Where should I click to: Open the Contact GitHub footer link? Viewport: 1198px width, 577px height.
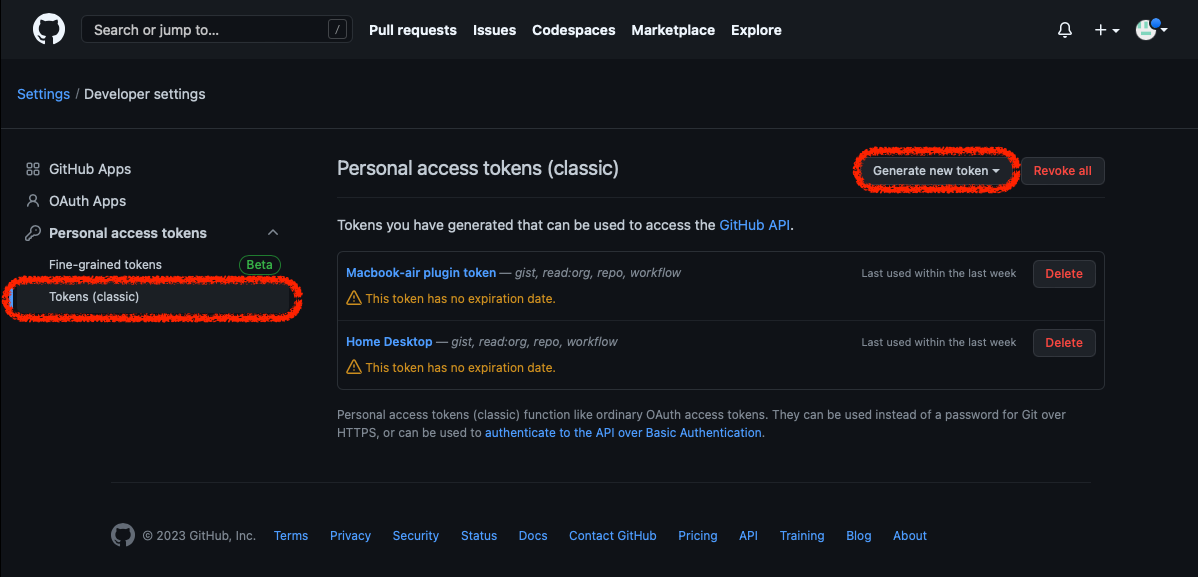(x=613, y=536)
